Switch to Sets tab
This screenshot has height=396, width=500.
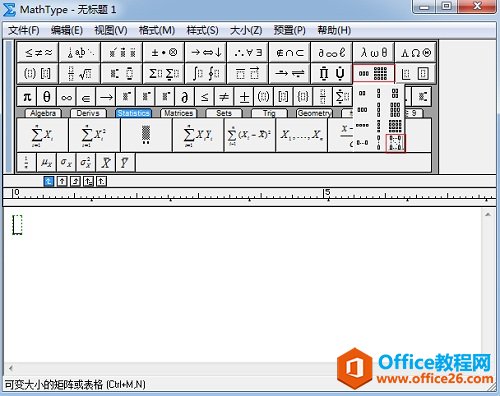(224, 113)
